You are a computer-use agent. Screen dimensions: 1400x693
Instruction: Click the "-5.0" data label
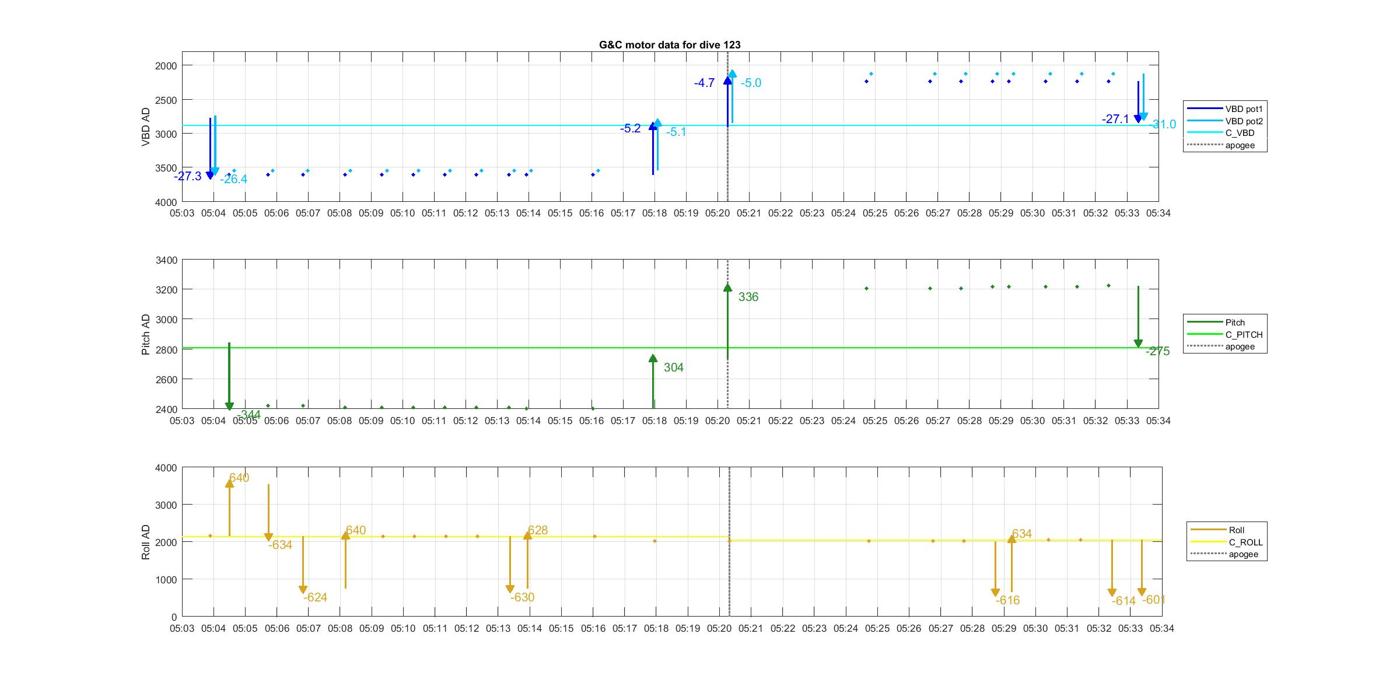pyautogui.click(x=751, y=83)
